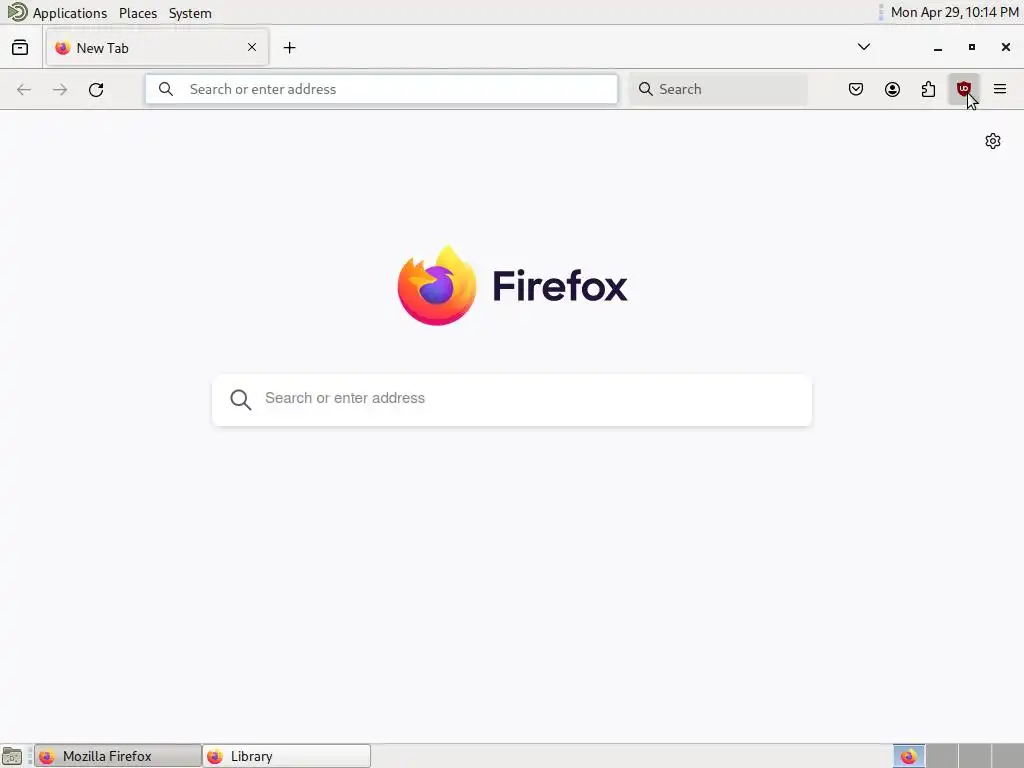Personalize new tab with gear icon

(993, 141)
